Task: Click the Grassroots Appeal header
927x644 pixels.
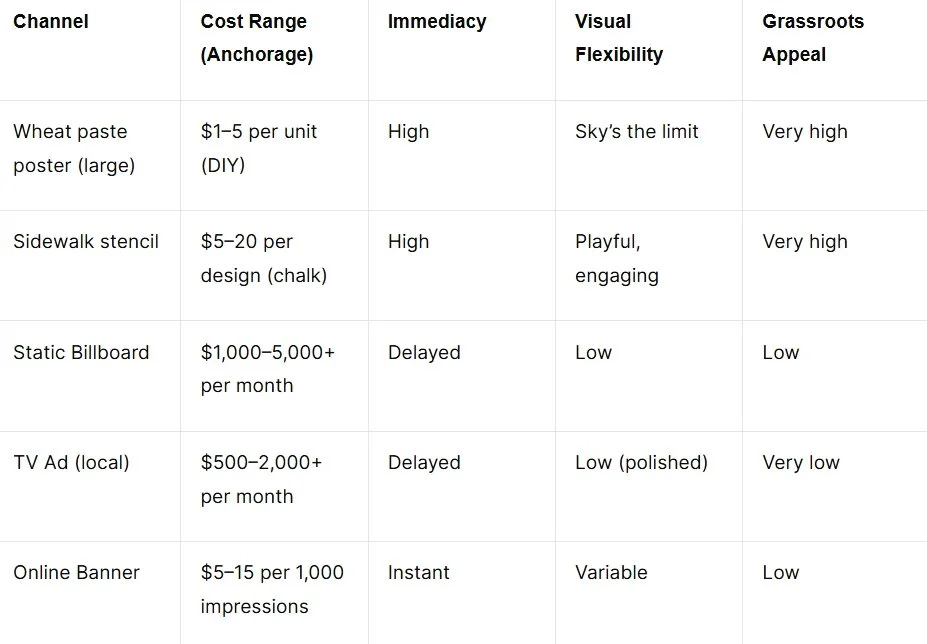Action: [813, 38]
